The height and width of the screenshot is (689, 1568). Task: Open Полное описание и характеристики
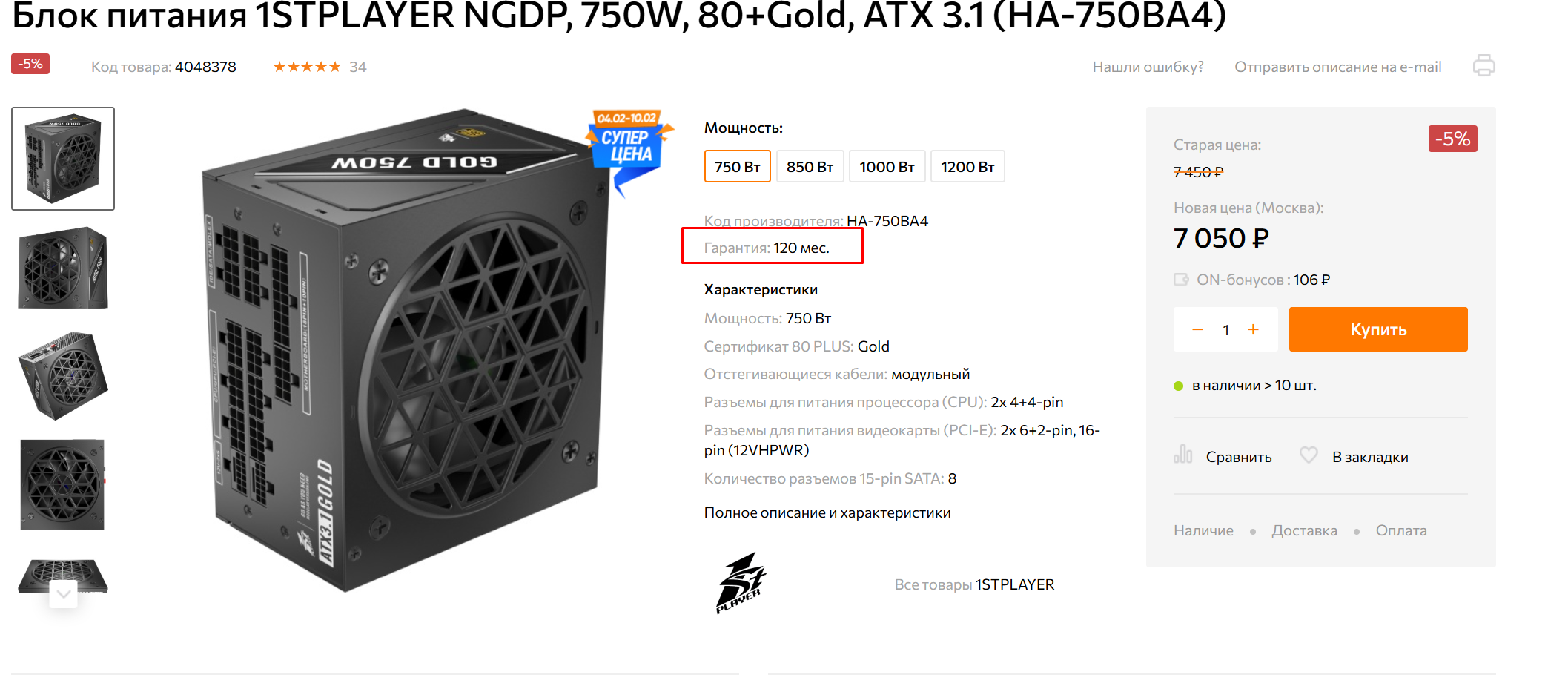coord(827,512)
